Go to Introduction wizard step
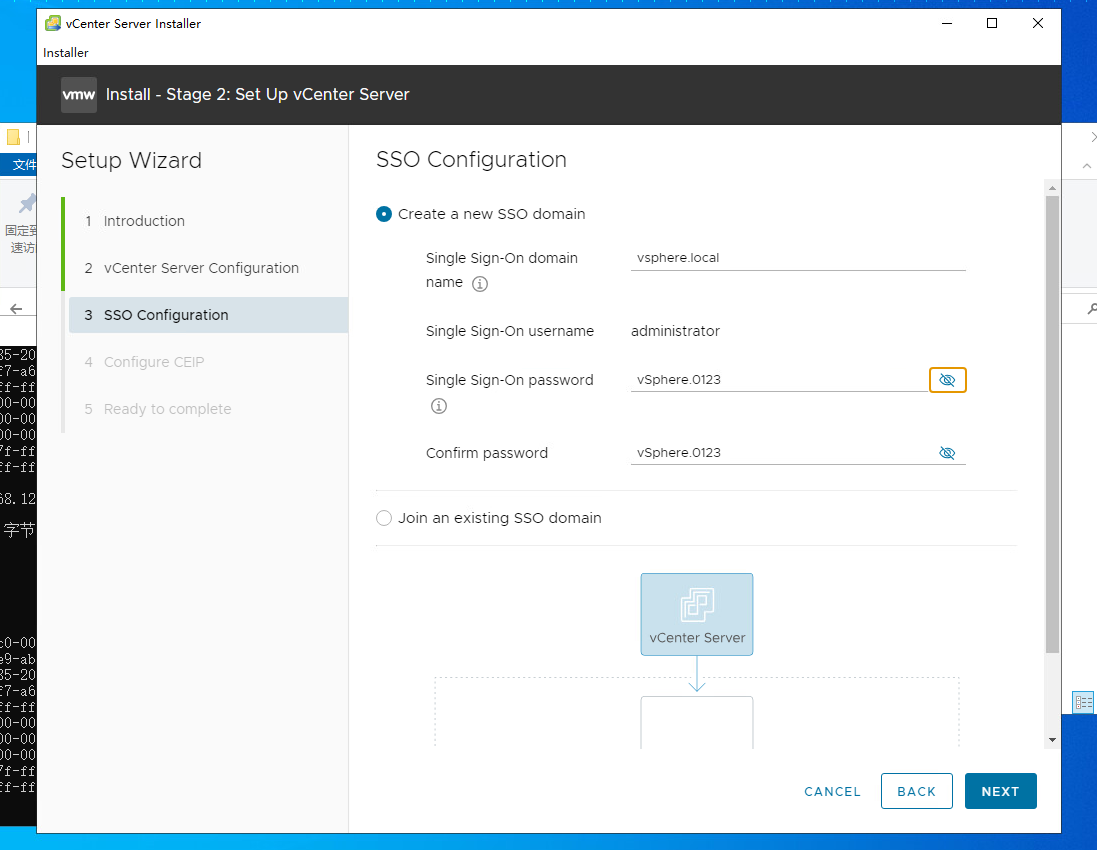 tap(144, 221)
